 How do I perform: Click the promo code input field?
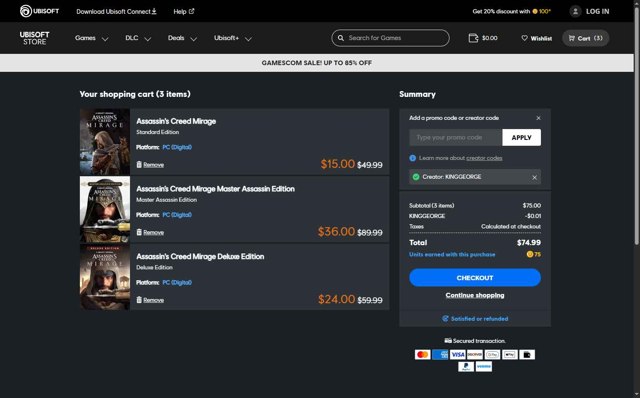click(x=456, y=138)
